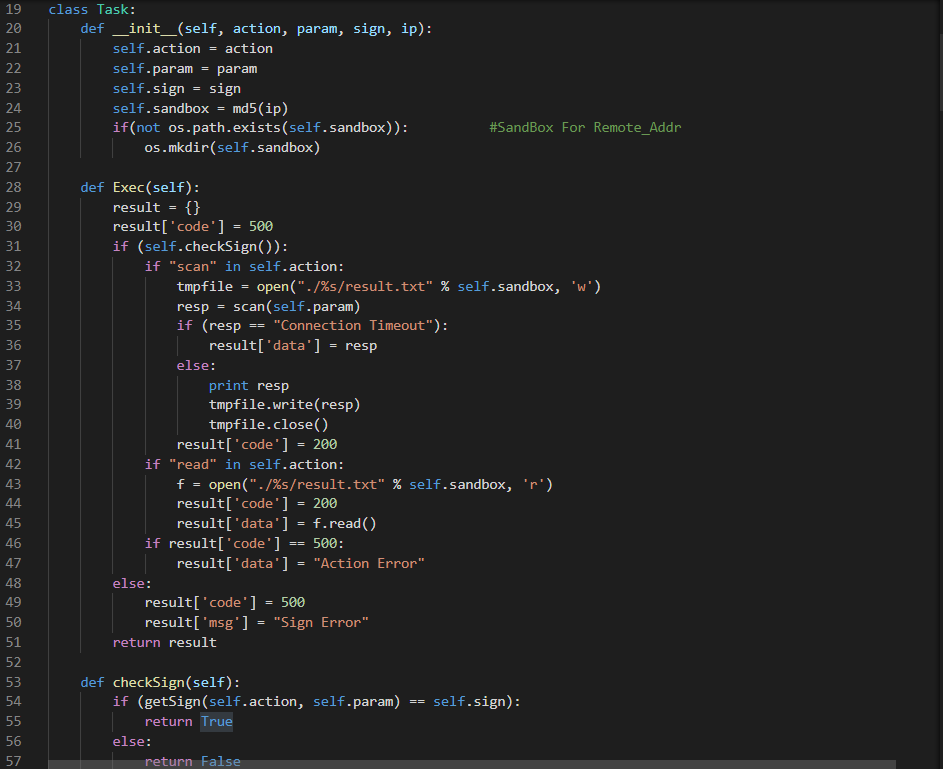
Task: Click the class name "Task" on line 19
Action: (114, 9)
